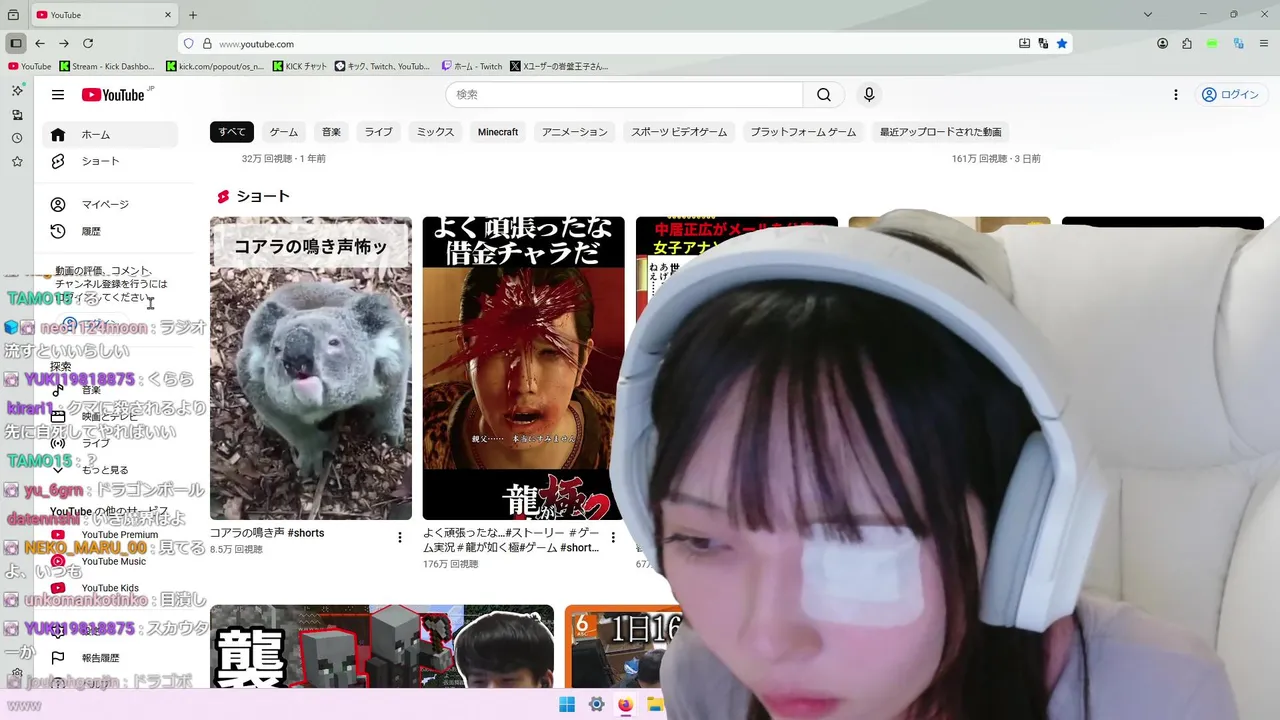The image size is (1280, 720).
Task: Open the キック、Twitch、YouTube bookmark
Action: (x=383, y=66)
